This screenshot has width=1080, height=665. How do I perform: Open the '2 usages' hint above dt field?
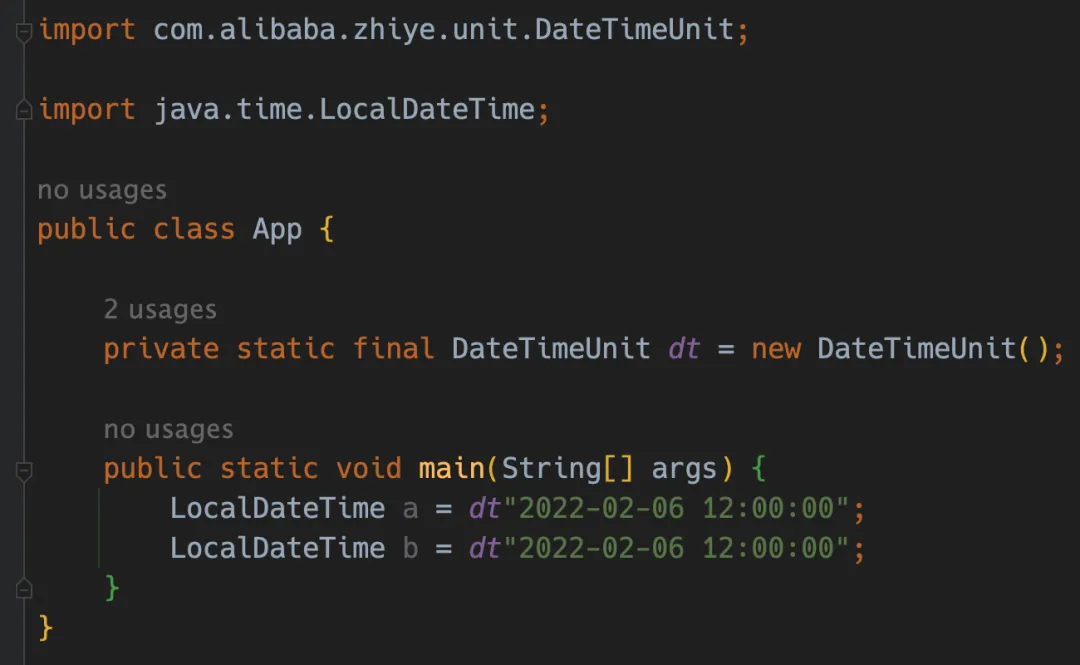tap(160, 309)
